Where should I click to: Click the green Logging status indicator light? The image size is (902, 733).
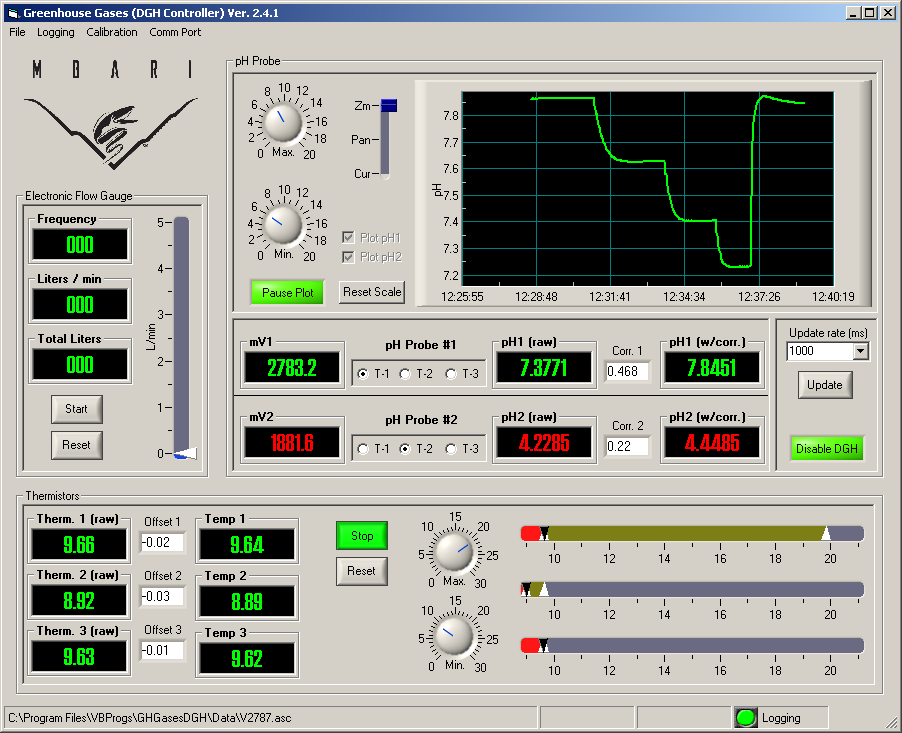pos(746,717)
